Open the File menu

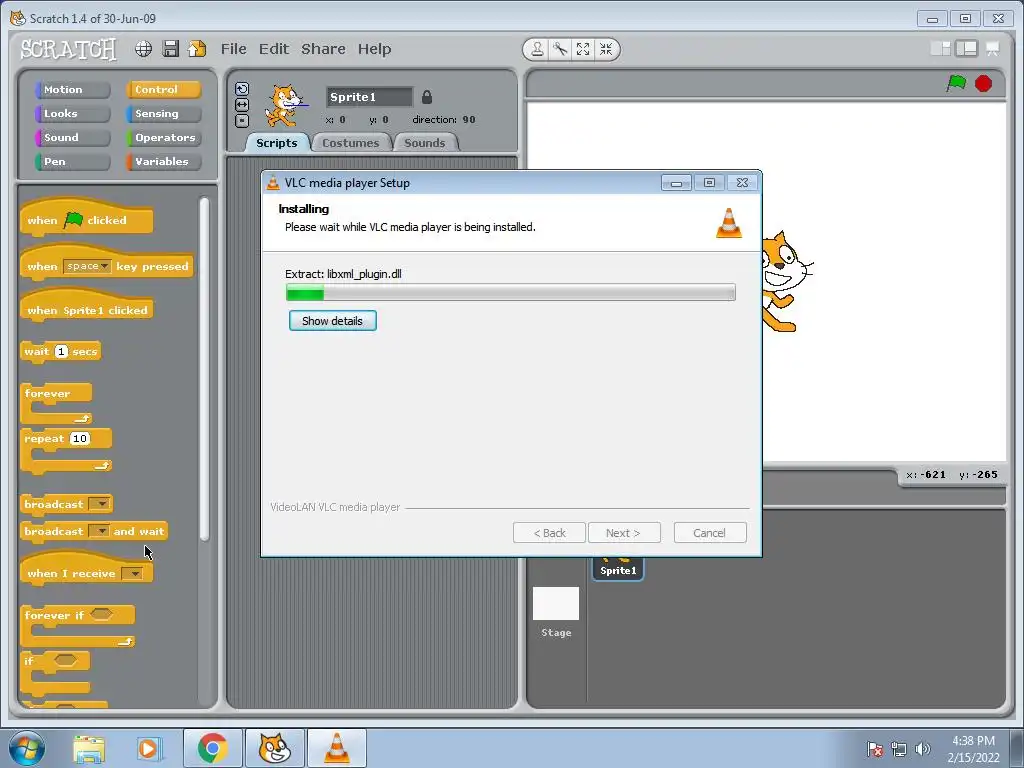click(x=233, y=49)
